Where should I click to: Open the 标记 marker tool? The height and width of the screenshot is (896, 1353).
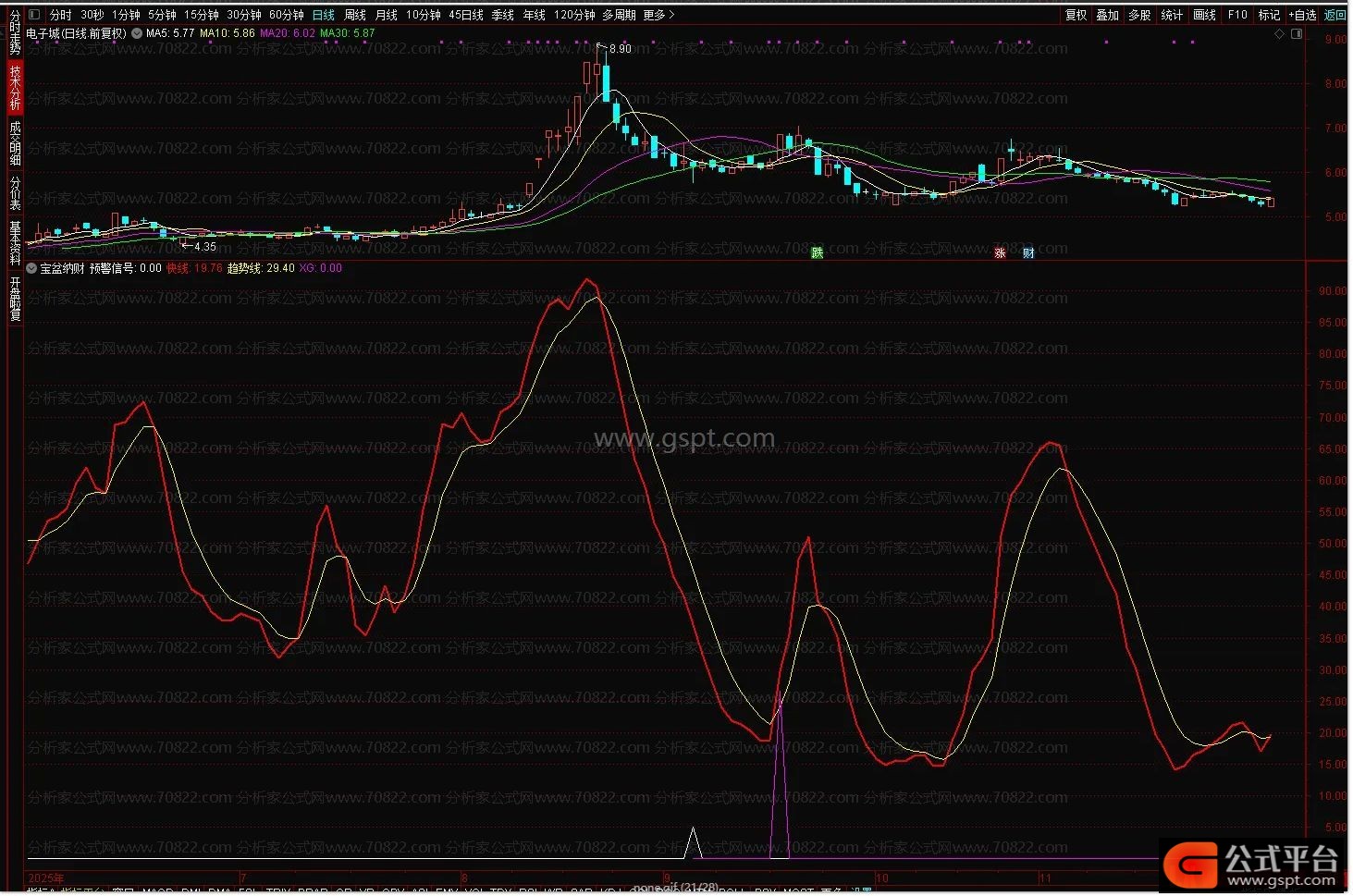pyautogui.click(x=1269, y=15)
